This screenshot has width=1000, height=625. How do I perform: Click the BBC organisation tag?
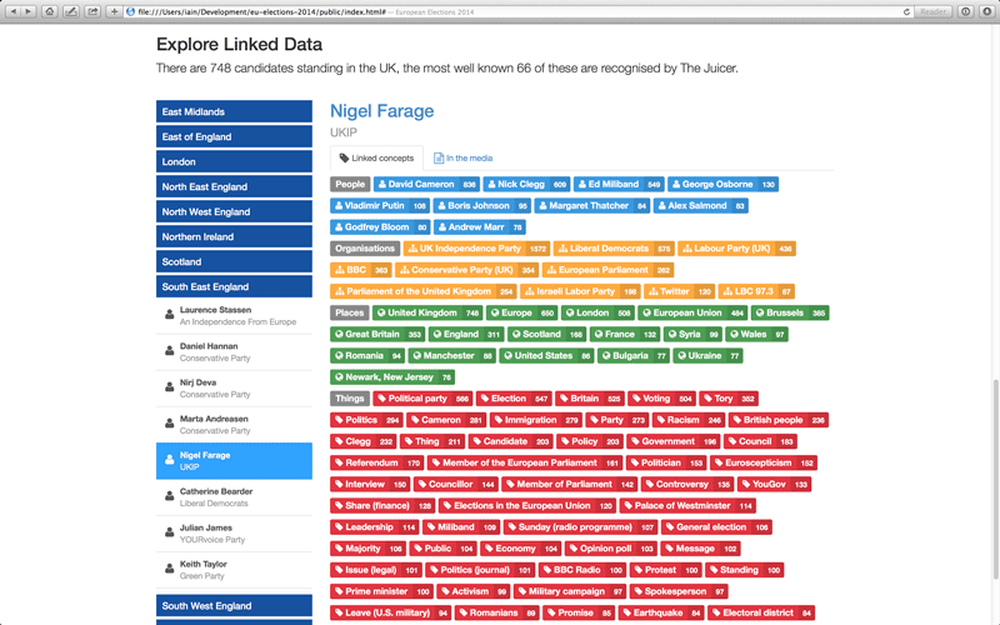tap(361, 270)
